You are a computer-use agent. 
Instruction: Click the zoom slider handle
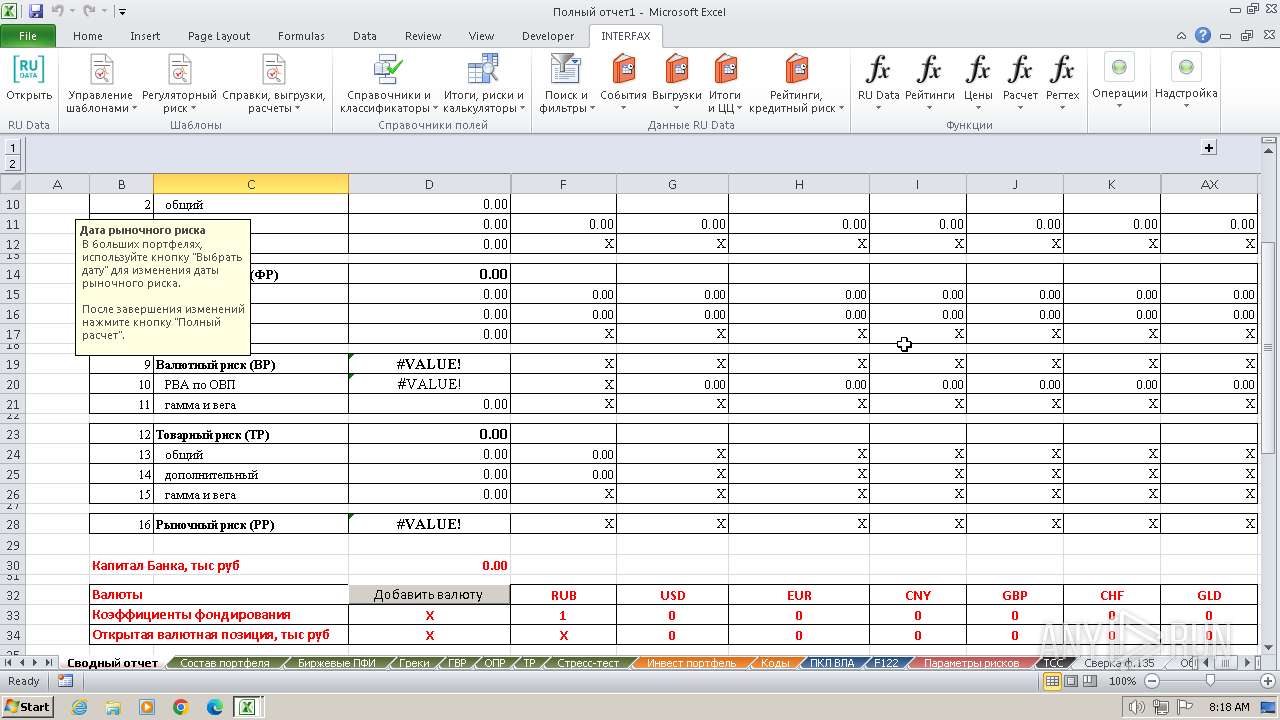click(1210, 681)
